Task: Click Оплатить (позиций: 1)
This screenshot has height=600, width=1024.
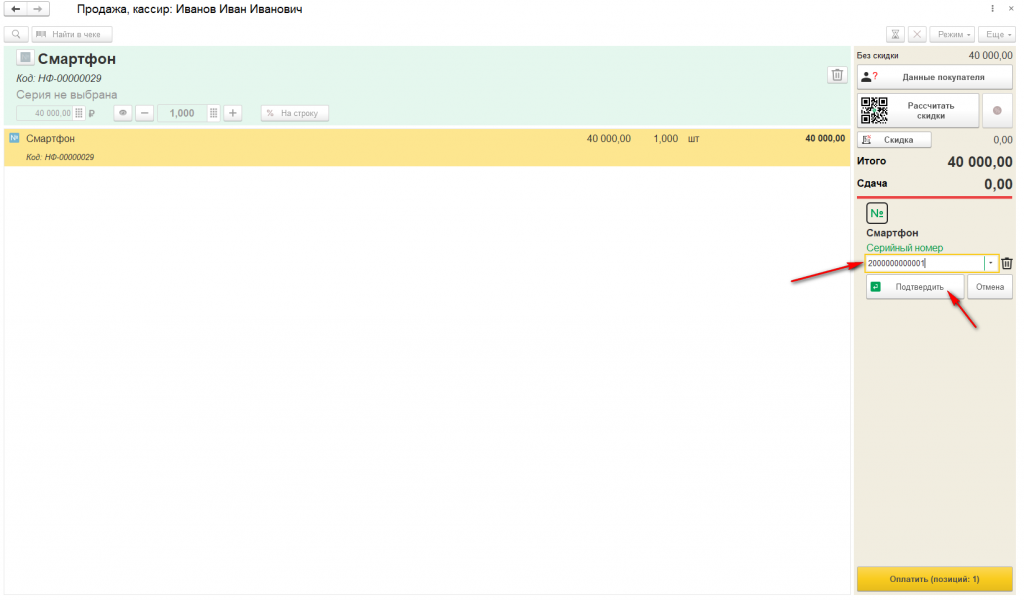Action: coord(935,579)
